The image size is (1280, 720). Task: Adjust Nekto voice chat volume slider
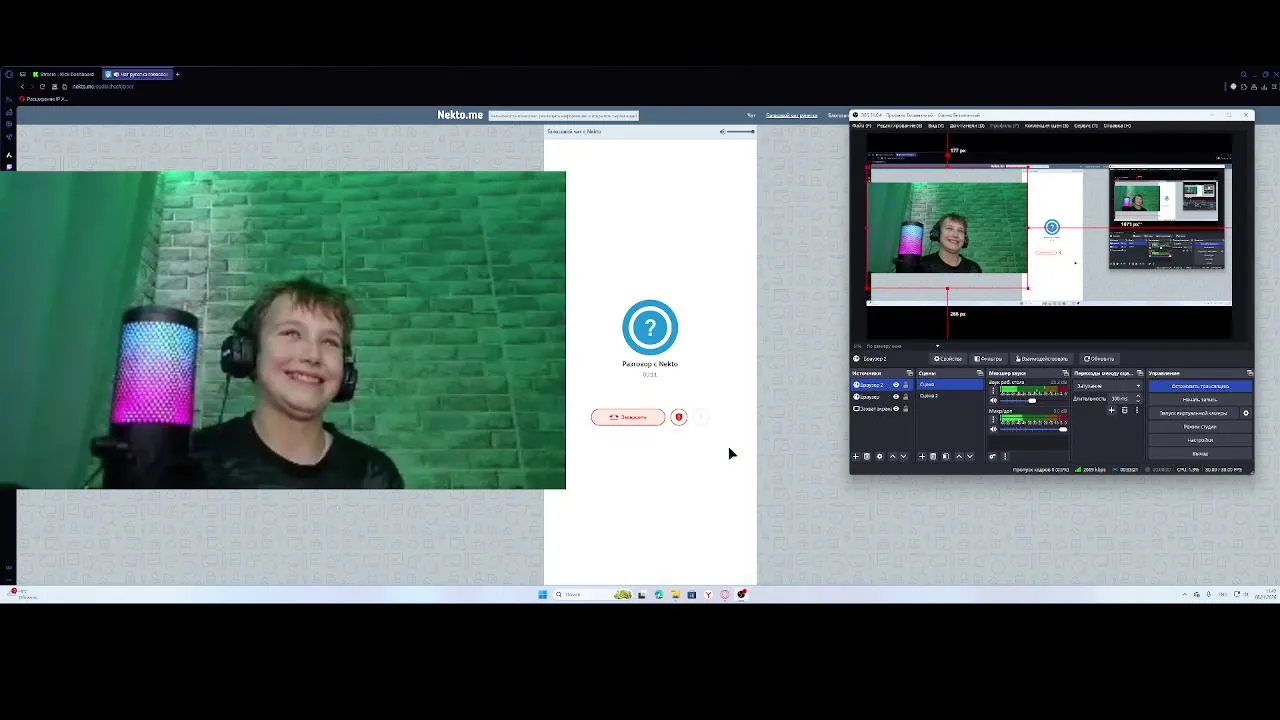[x=740, y=132]
